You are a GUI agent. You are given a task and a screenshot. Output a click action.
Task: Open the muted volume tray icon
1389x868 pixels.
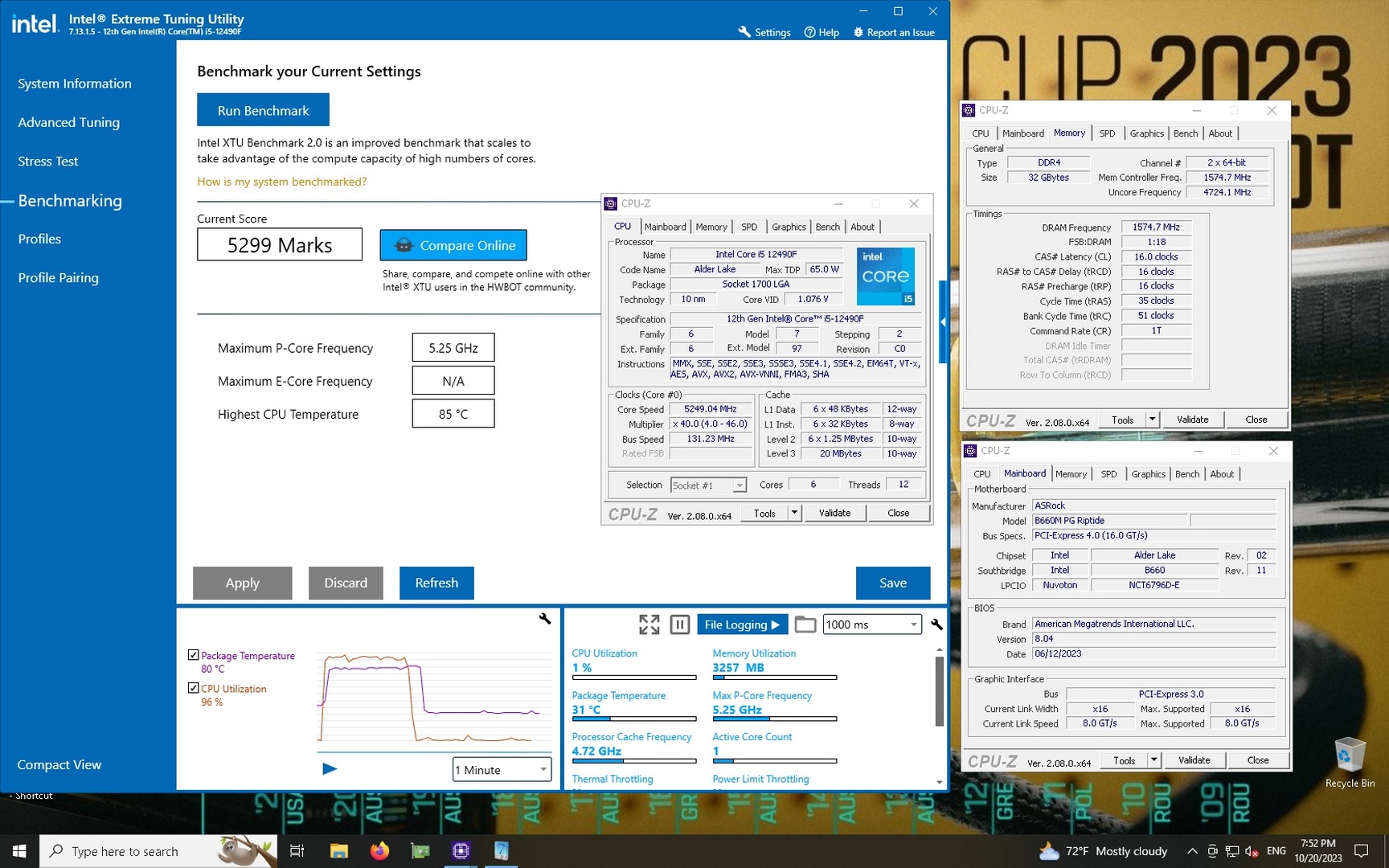click(1252, 851)
